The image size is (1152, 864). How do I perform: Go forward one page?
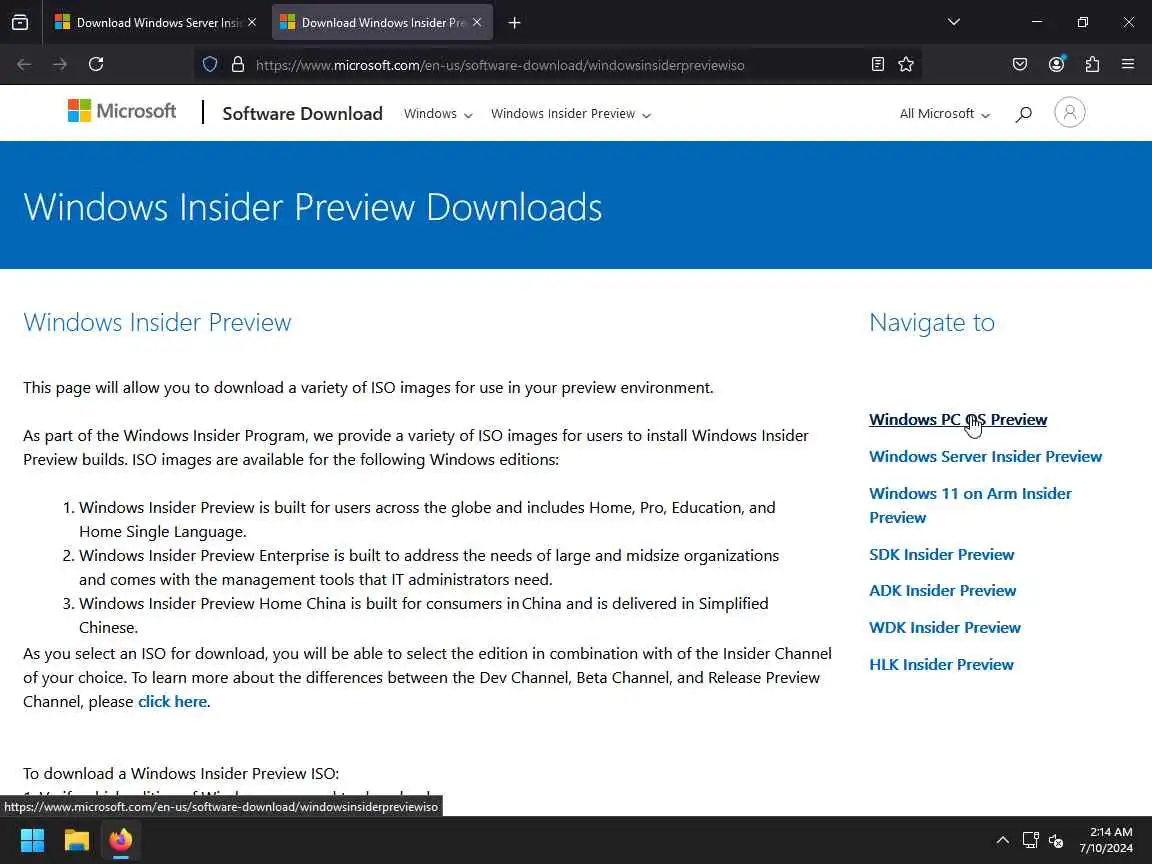(x=60, y=65)
